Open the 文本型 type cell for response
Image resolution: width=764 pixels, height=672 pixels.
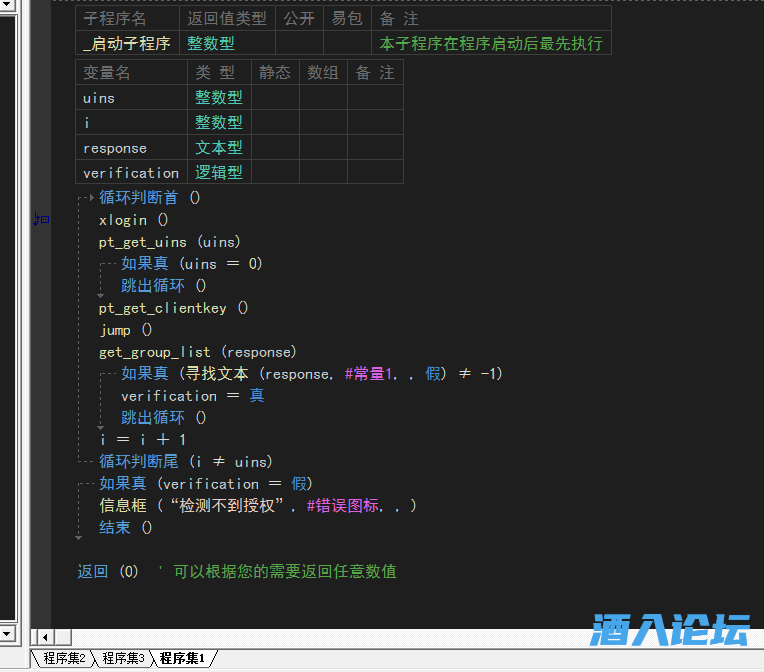(x=219, y=147)
